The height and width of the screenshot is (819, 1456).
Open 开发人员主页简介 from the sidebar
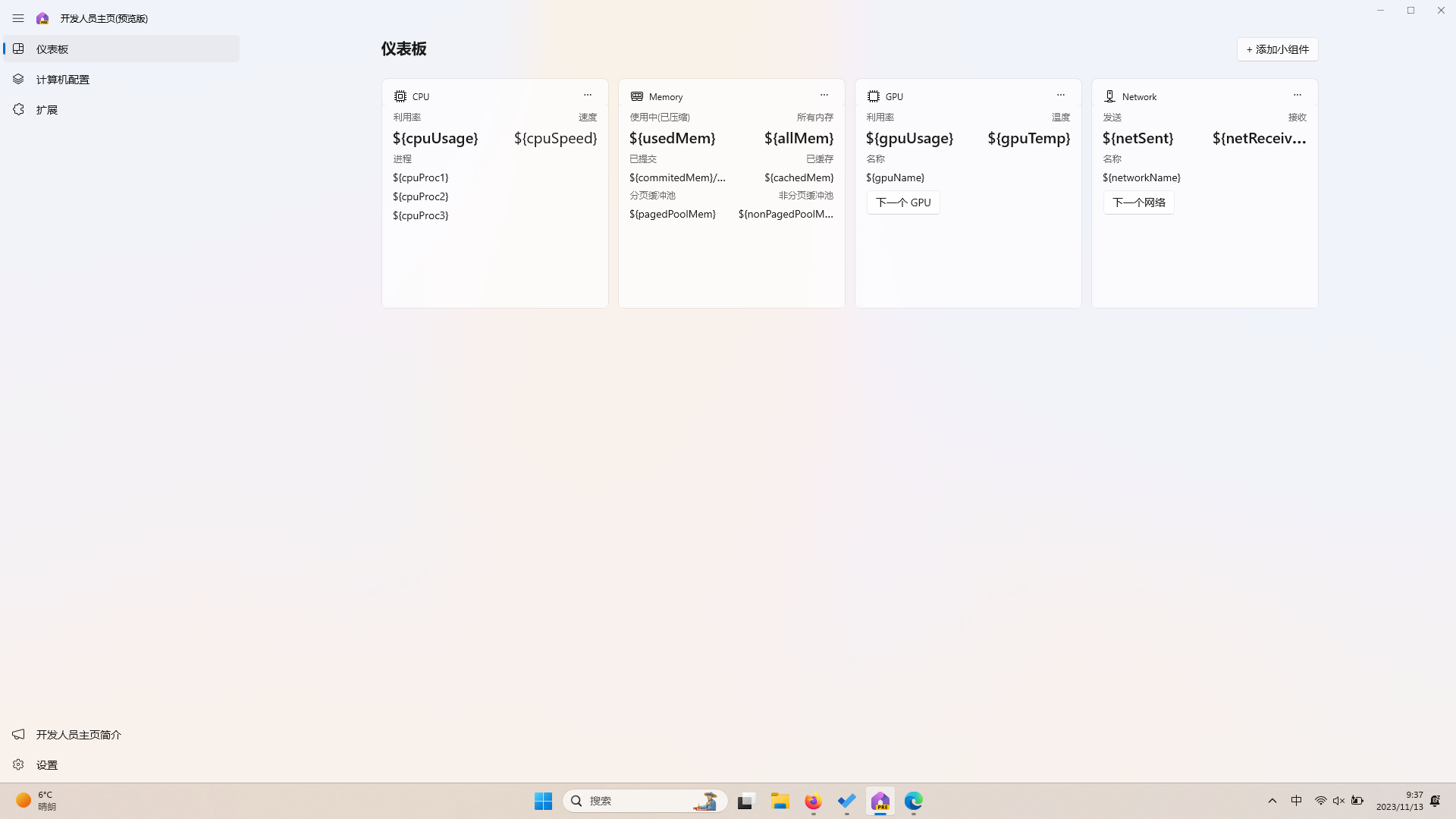(x=78, y=734)
